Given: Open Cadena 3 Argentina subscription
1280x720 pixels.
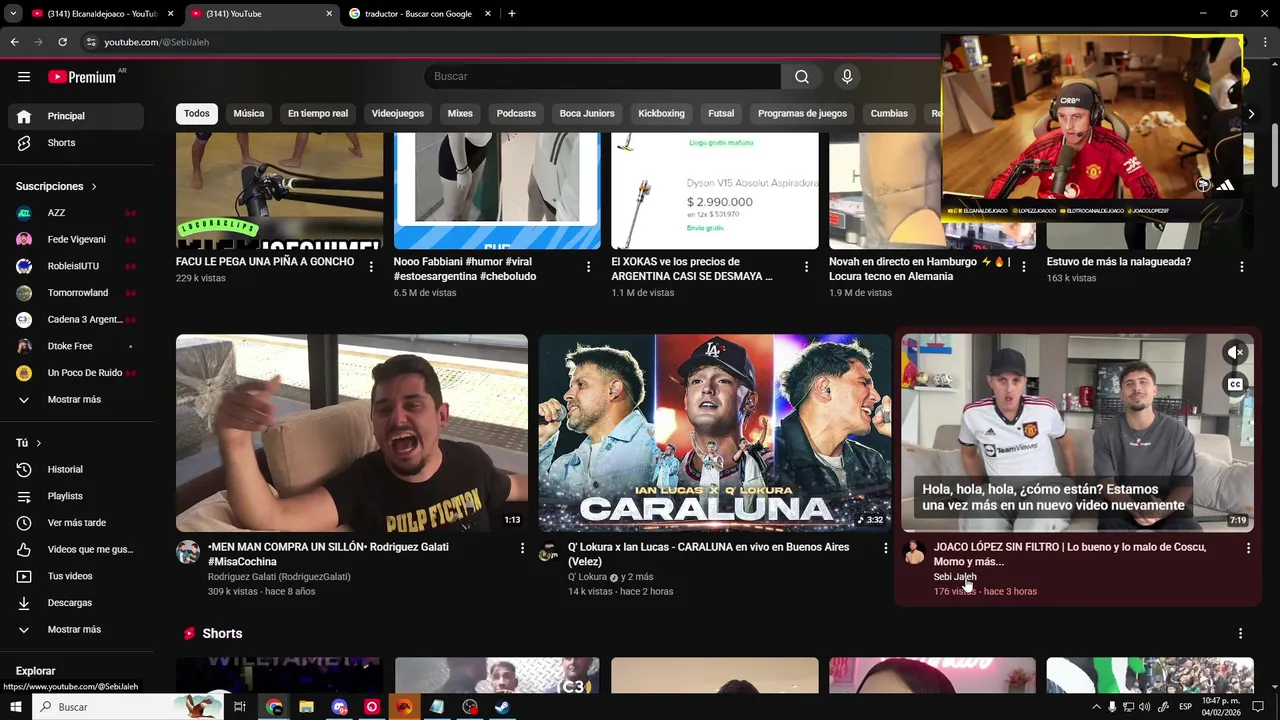Looking at the screenshot, I should tap(76, 320).
